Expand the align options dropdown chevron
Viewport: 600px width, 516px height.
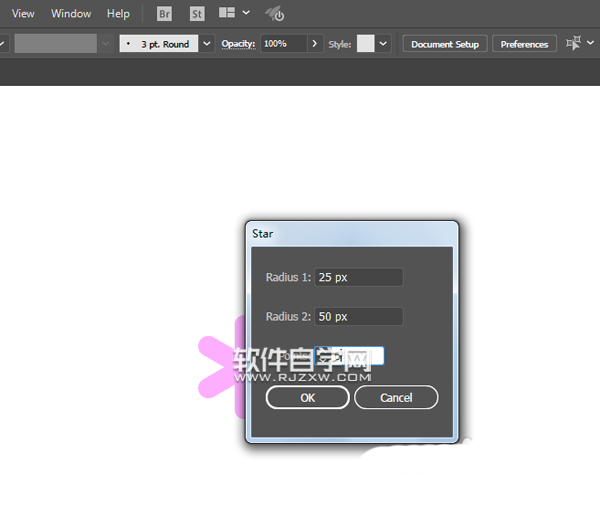(590, 42)
